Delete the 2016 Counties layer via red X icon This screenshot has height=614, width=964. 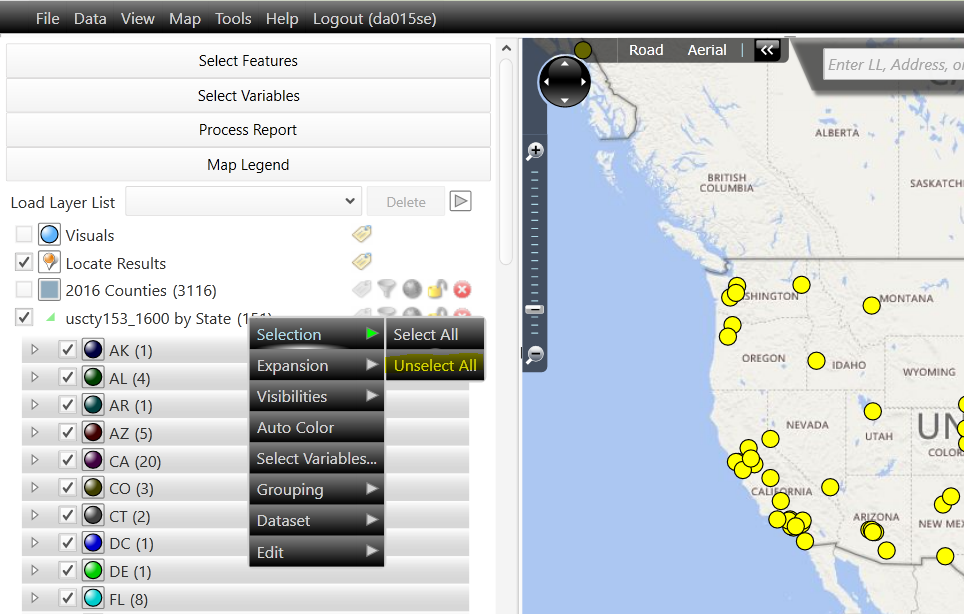(x=462, y=289)
